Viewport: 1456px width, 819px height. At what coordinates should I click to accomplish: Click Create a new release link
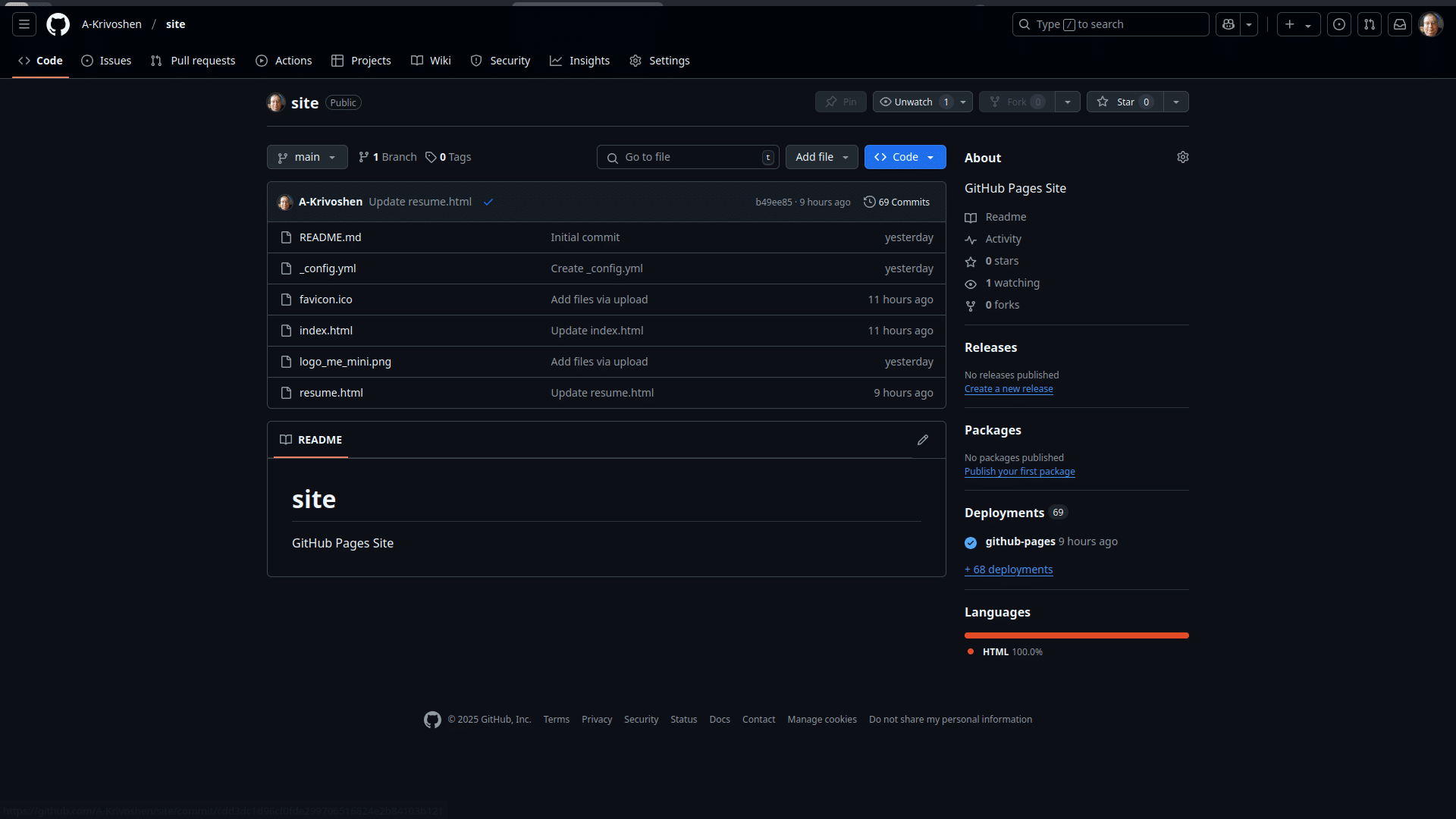tap(1009, 389)
